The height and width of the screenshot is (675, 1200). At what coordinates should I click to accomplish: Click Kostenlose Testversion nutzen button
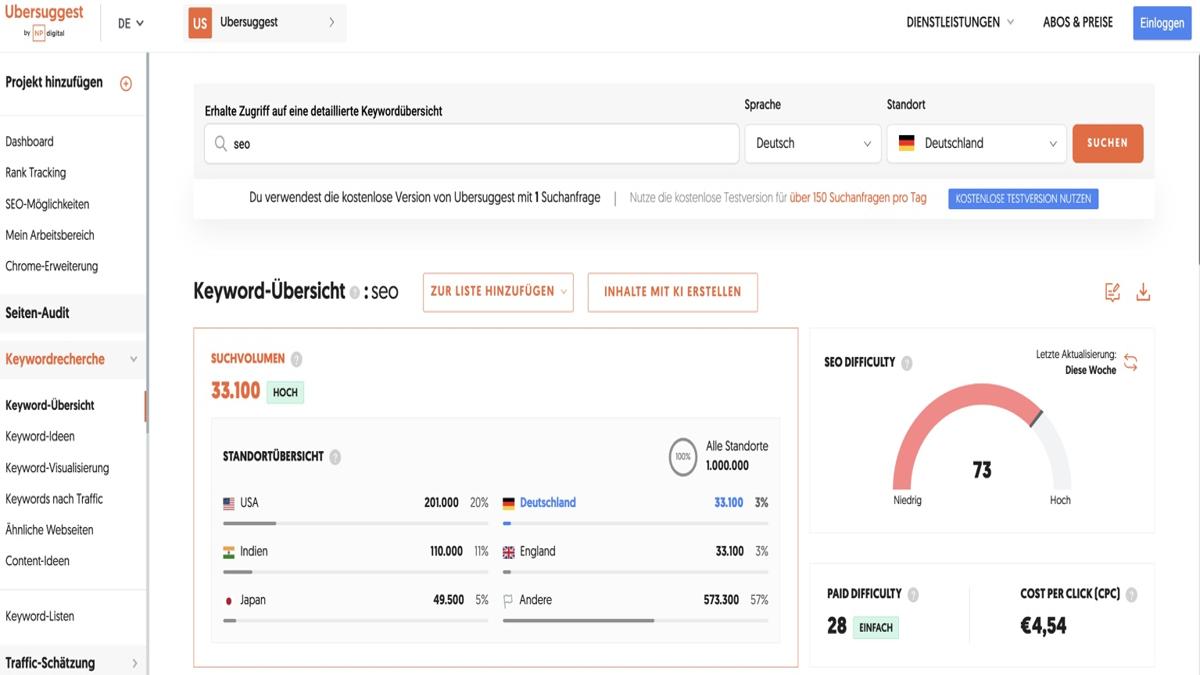click(1023, 199)
